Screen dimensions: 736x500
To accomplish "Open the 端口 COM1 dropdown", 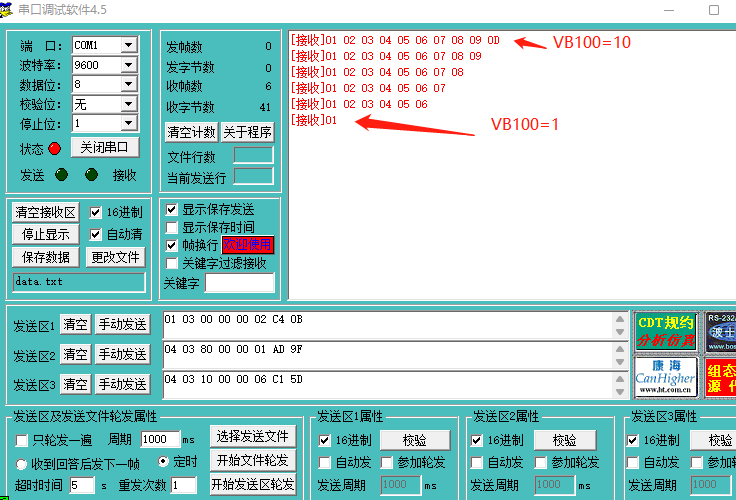I will tap(128, 46).
